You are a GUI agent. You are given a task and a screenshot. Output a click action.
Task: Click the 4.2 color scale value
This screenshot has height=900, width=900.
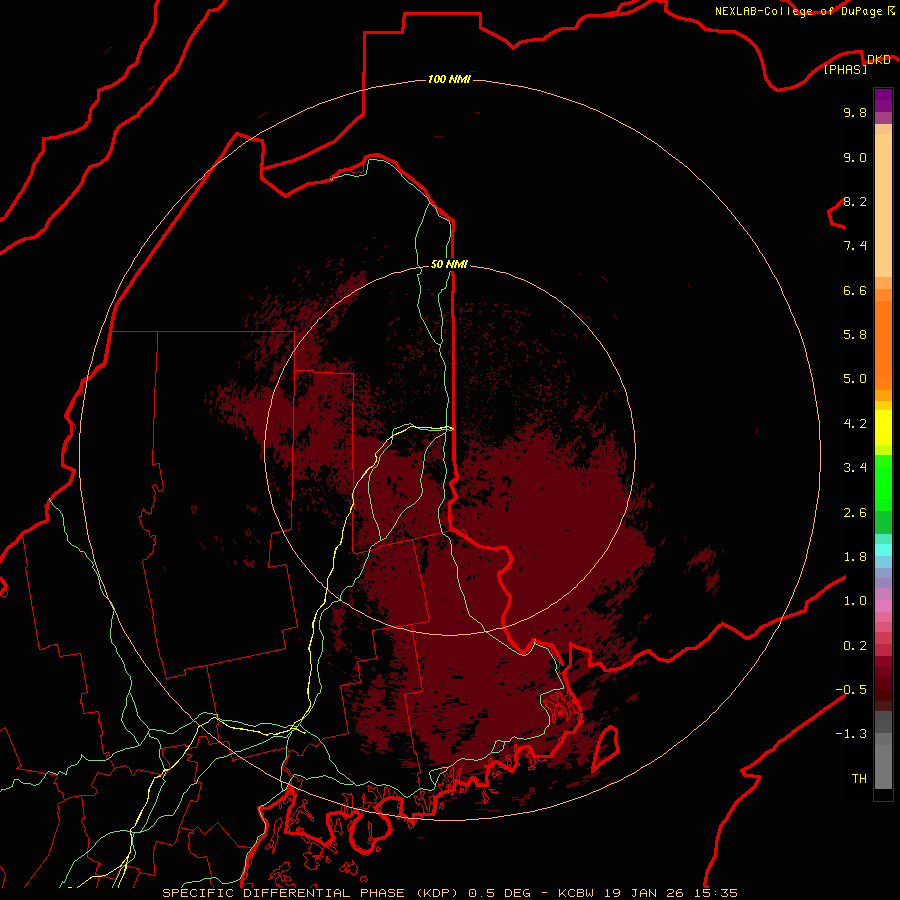coord(855,424)
